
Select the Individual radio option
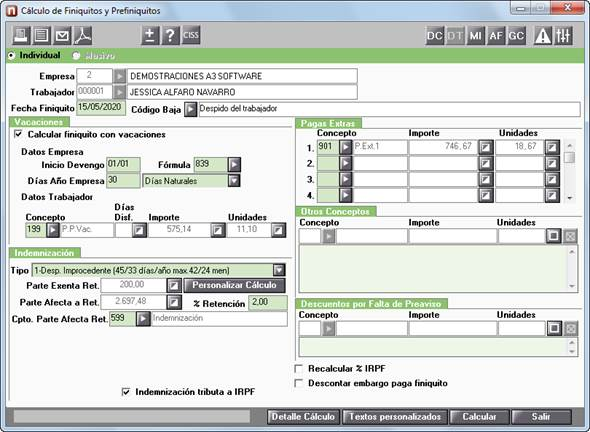tap(11, 56)
